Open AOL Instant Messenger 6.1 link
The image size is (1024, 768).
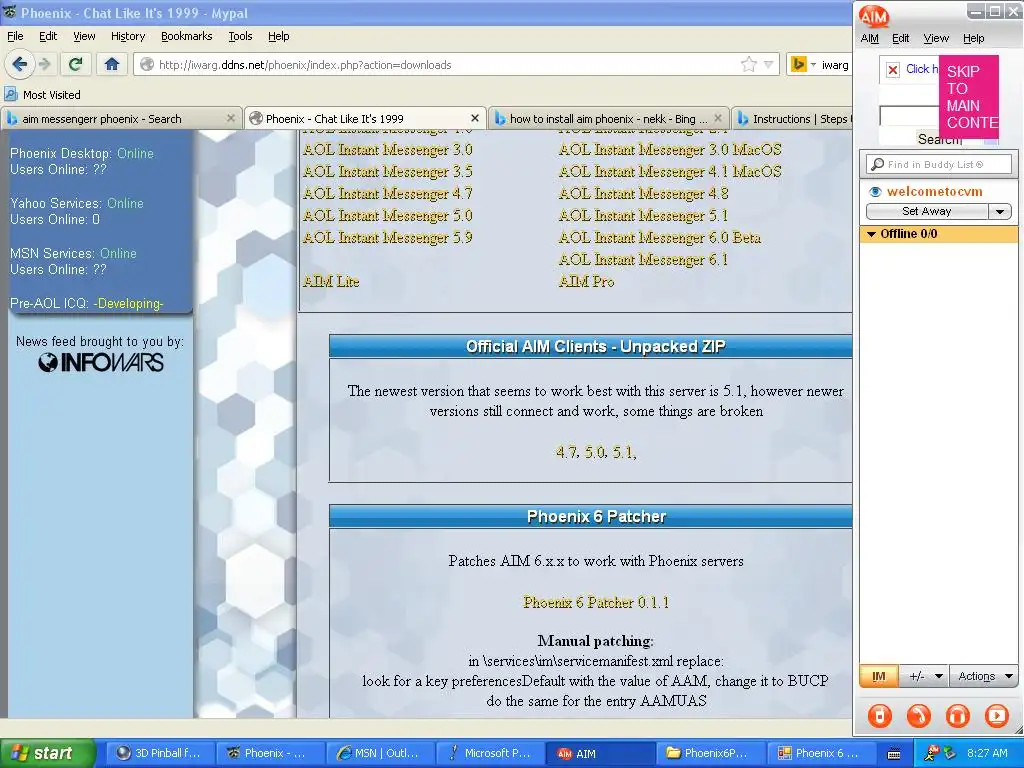point(643,260)
